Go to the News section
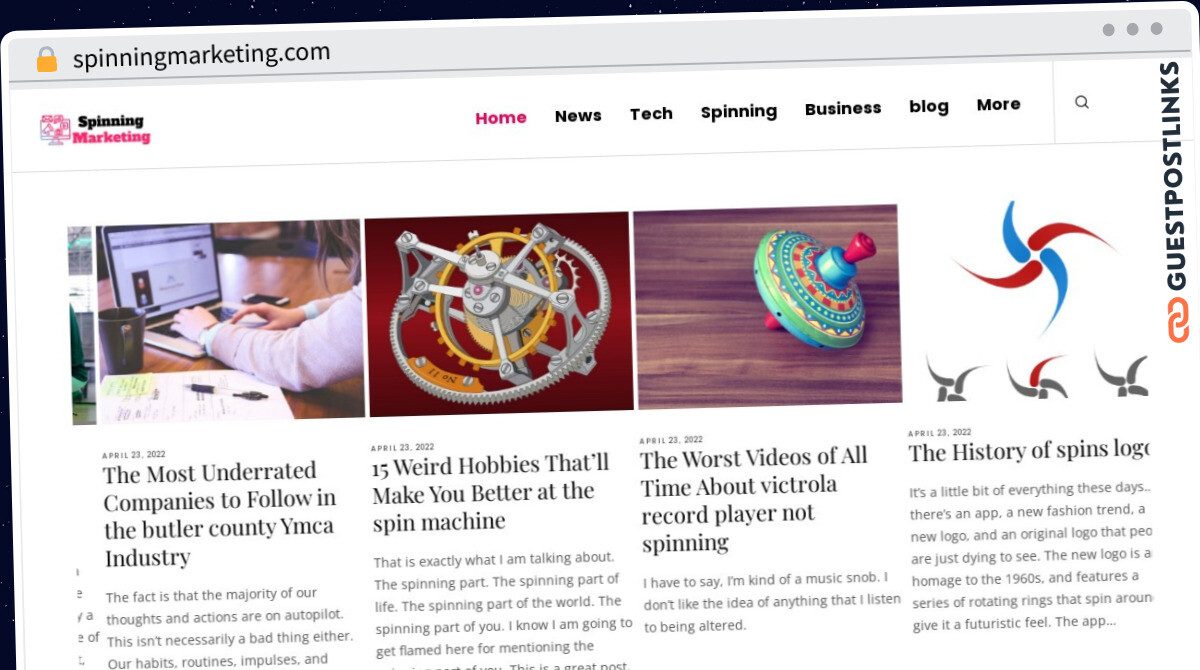 point(578,115)
